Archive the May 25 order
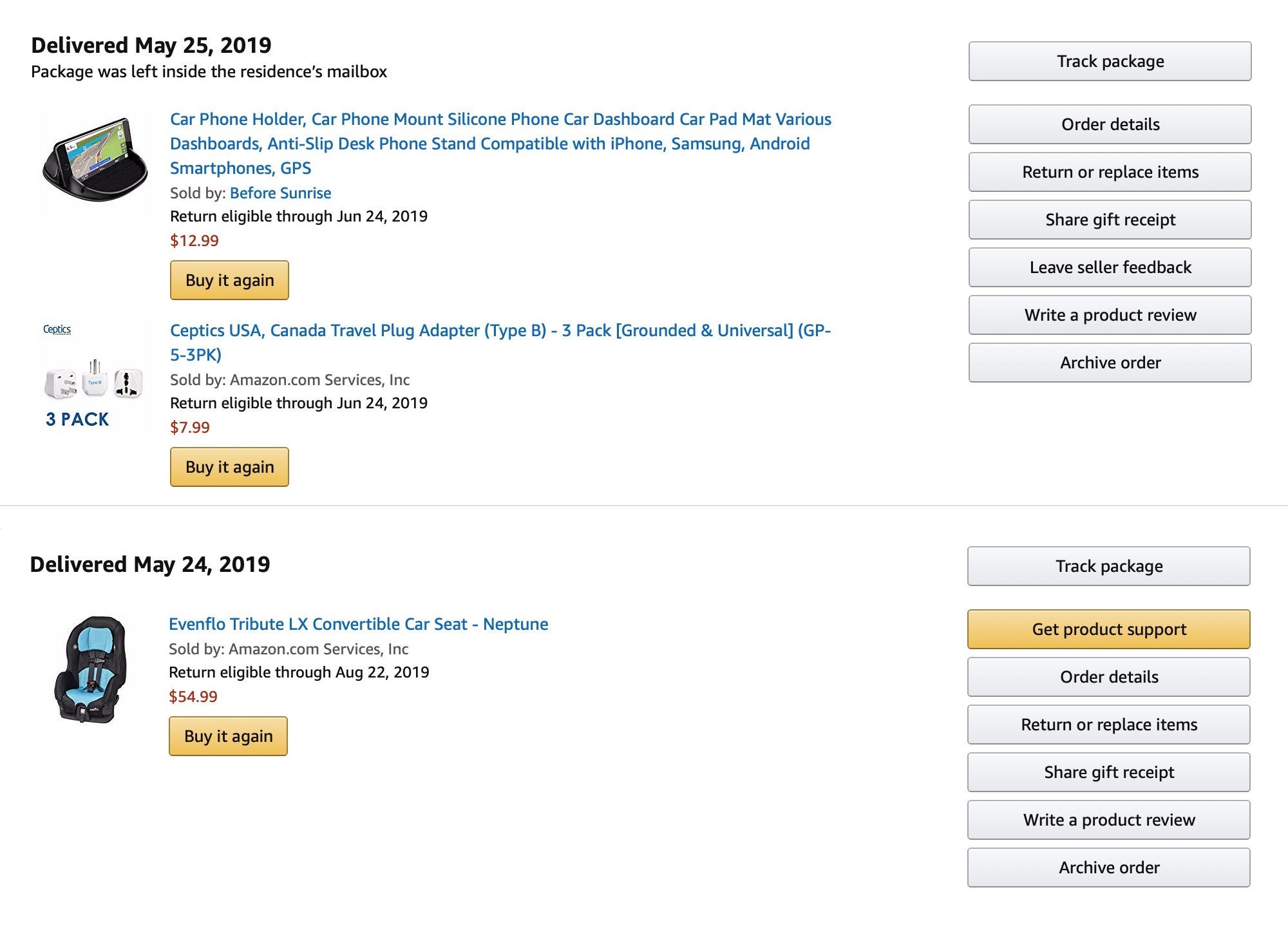 [x=1110, y=363]
